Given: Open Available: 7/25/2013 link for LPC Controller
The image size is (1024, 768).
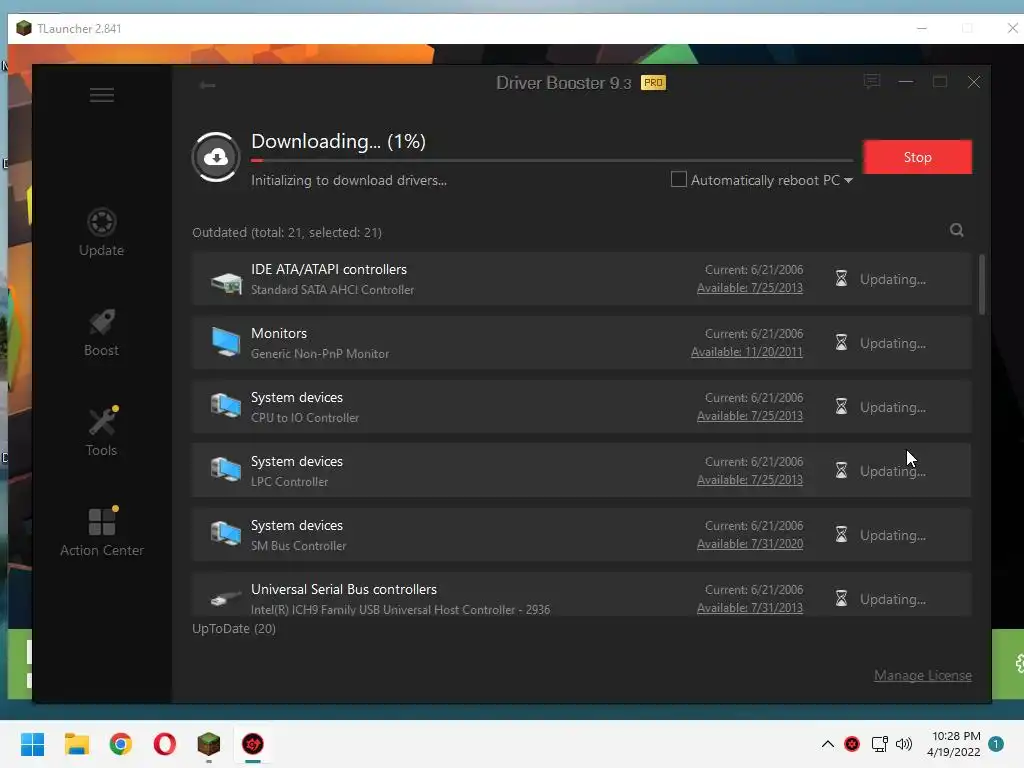Looking at the screenshot, I should click(x=750, y=480).
